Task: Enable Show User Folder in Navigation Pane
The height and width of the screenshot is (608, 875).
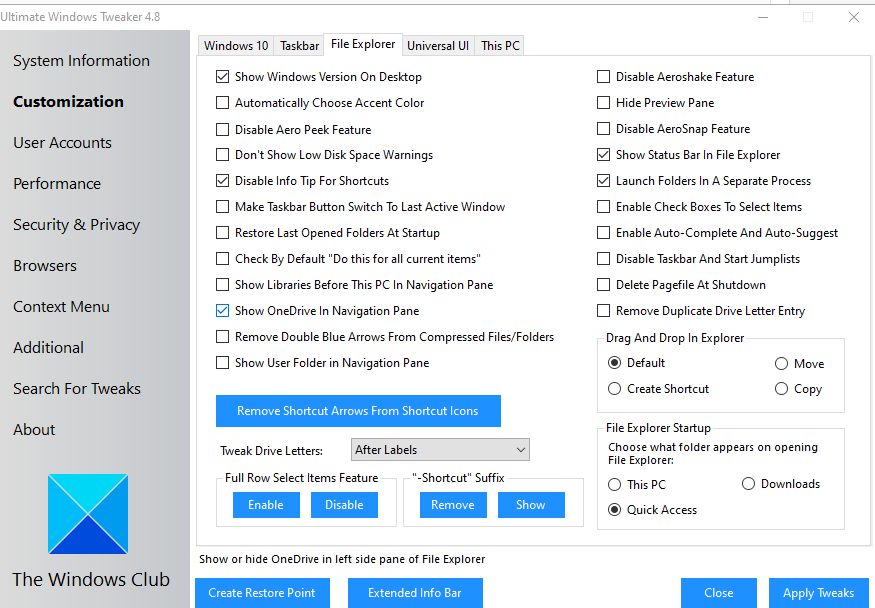Action: coord(223,363)
